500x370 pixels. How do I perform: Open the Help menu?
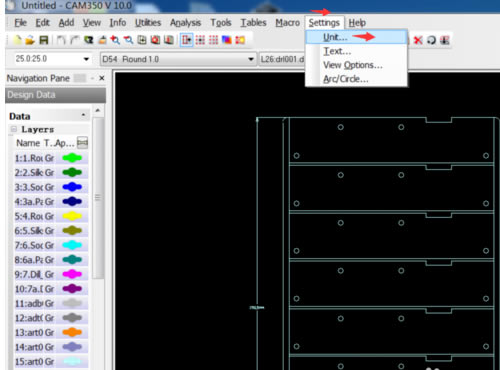[x=357, y=23]
